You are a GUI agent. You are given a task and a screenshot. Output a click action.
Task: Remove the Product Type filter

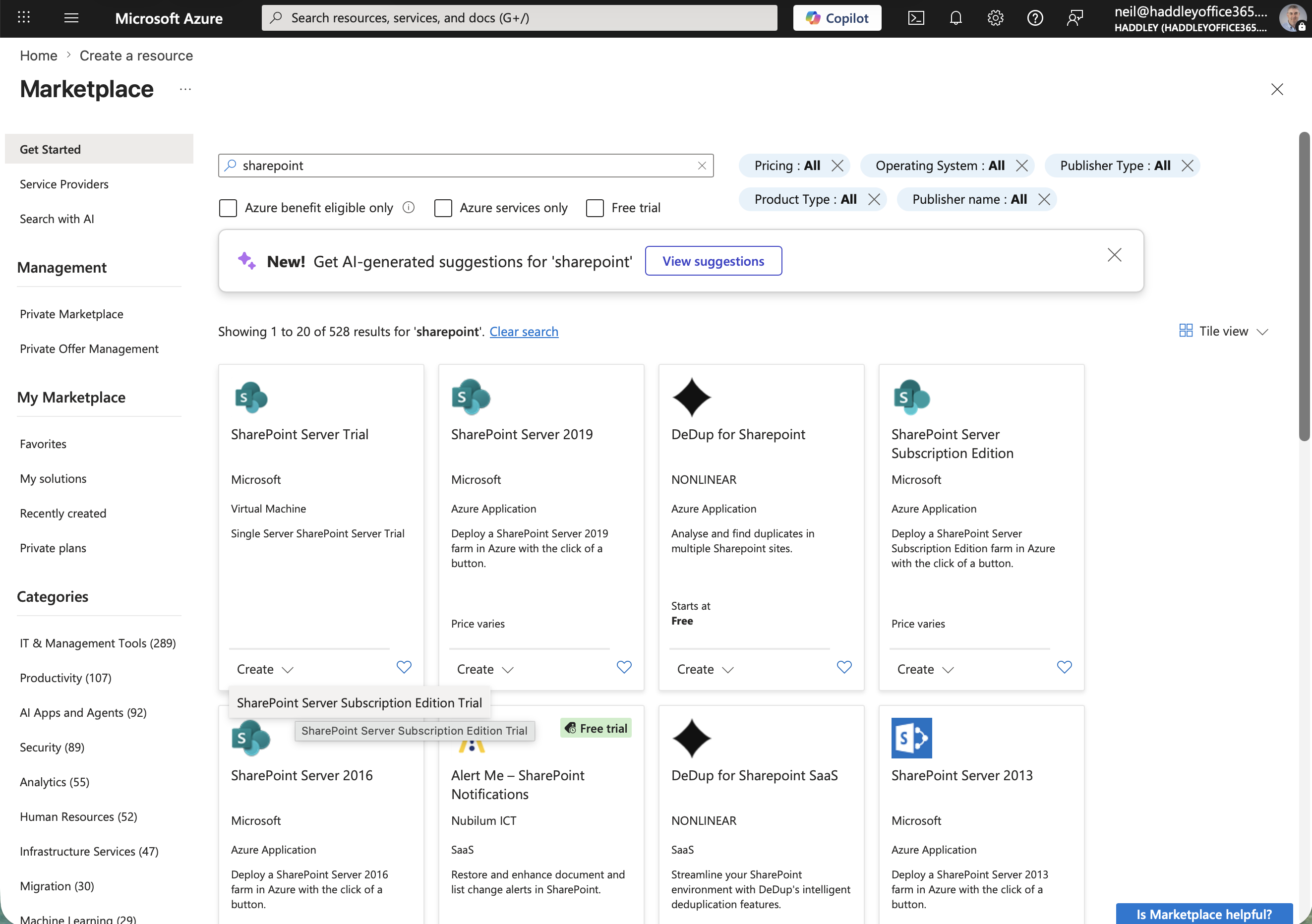pyautogui.click(x=874, y=199)
